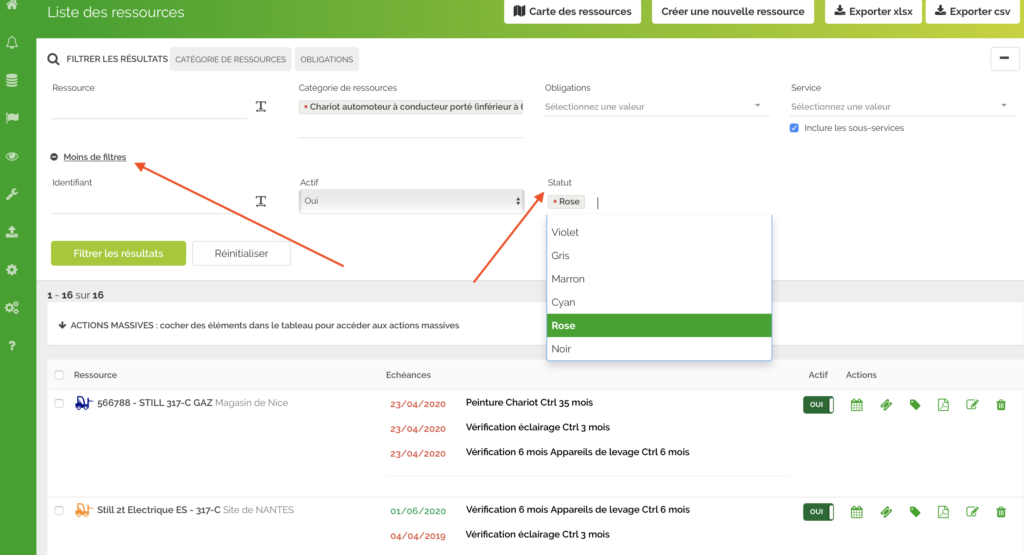Screen dimensions: 1024x555
Task: Open the help question mark icon
Action: [x=12, y=346]
